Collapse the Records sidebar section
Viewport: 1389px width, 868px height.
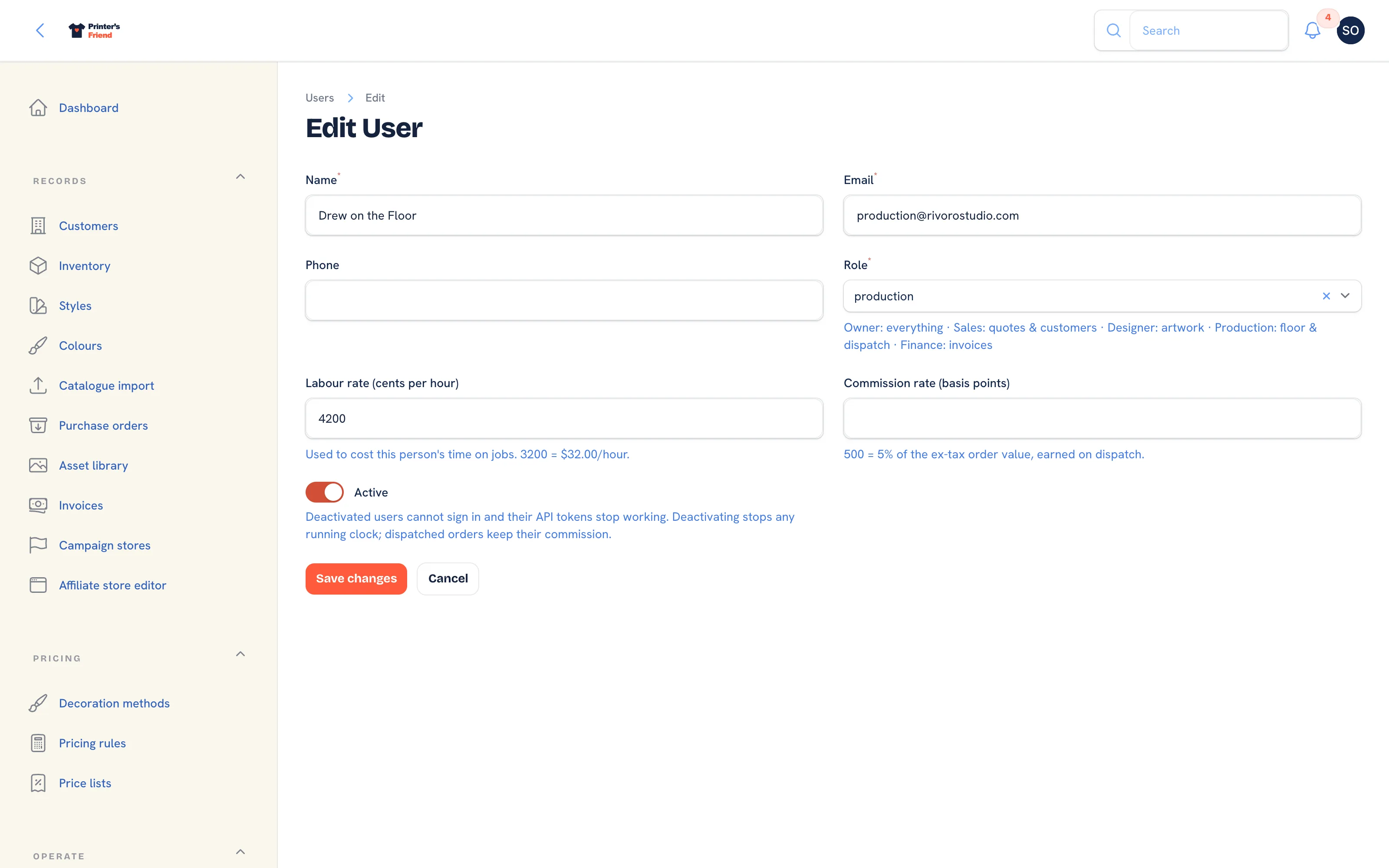pos(240,177)
